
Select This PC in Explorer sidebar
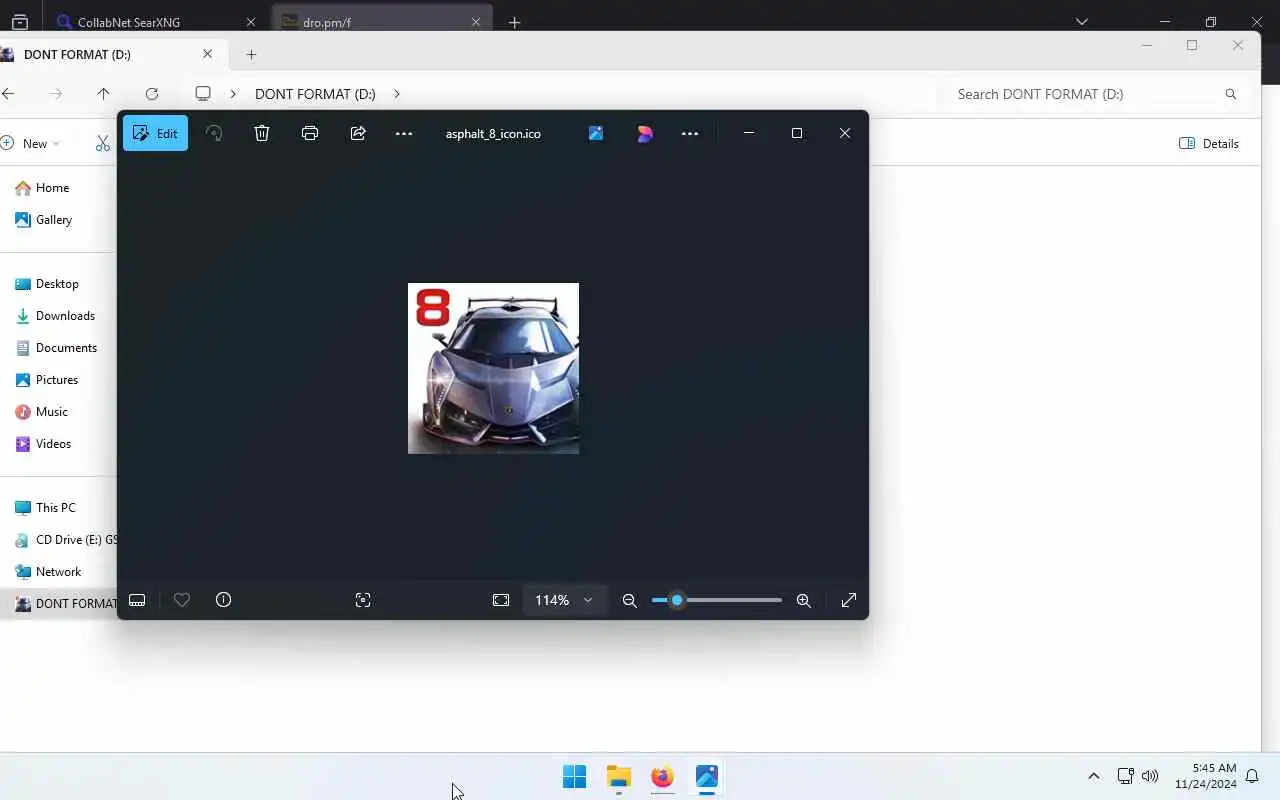(x=46, y=507)
